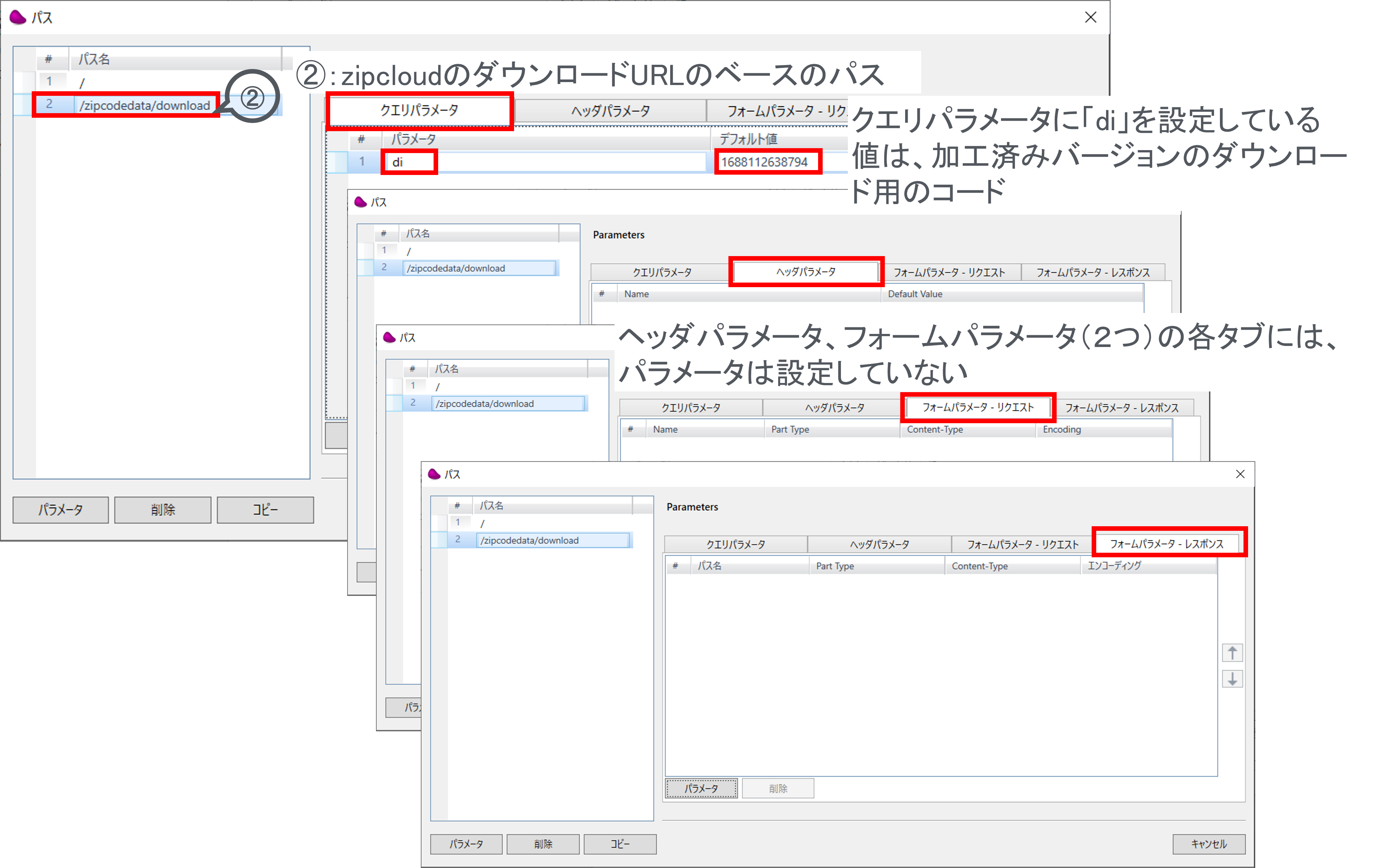
Task: Open フォームパラメータ - リクエスト tab in front window
Action: [x=1023, y=544]
